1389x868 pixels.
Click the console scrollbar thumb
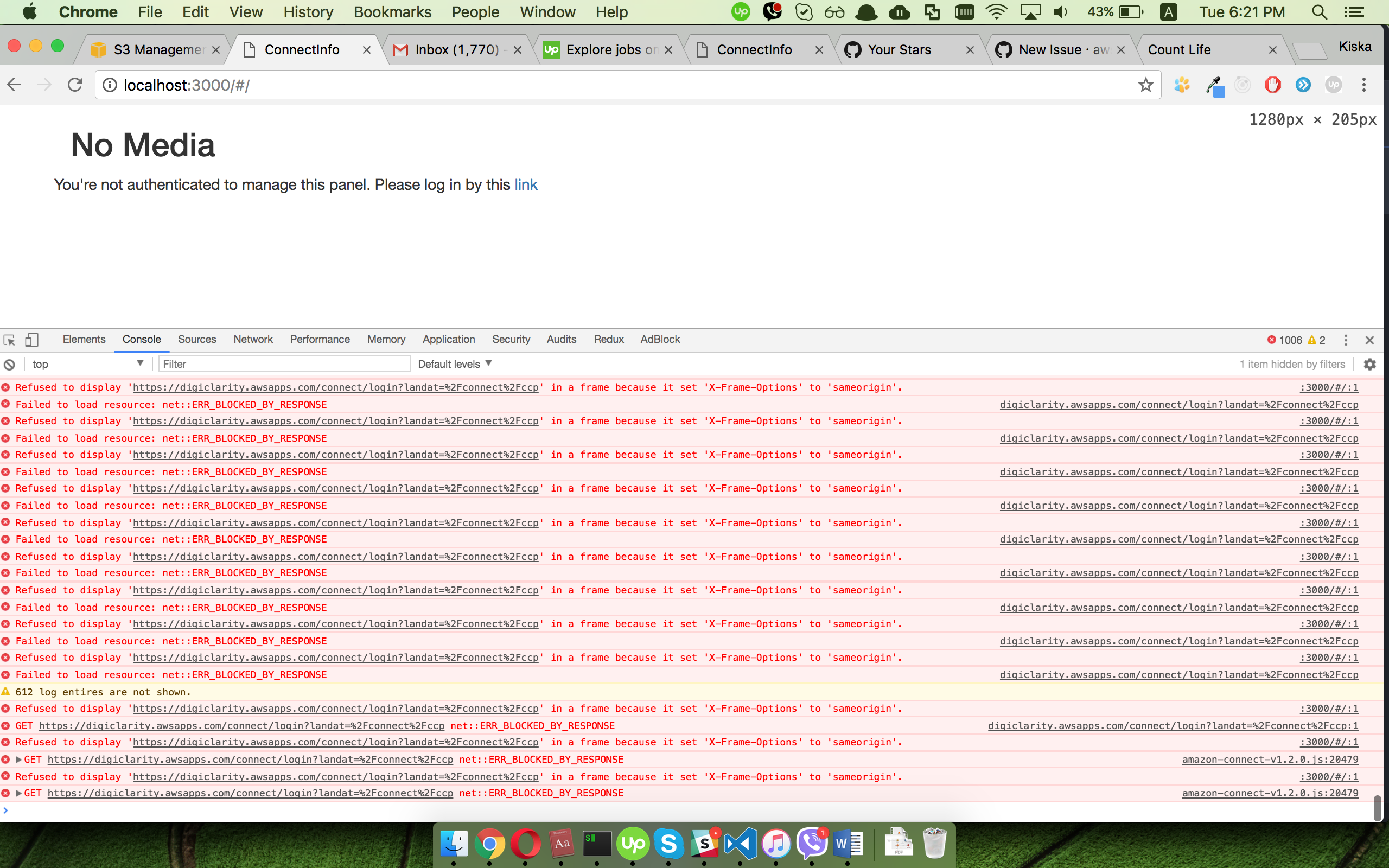click(x=1377, y=808)
